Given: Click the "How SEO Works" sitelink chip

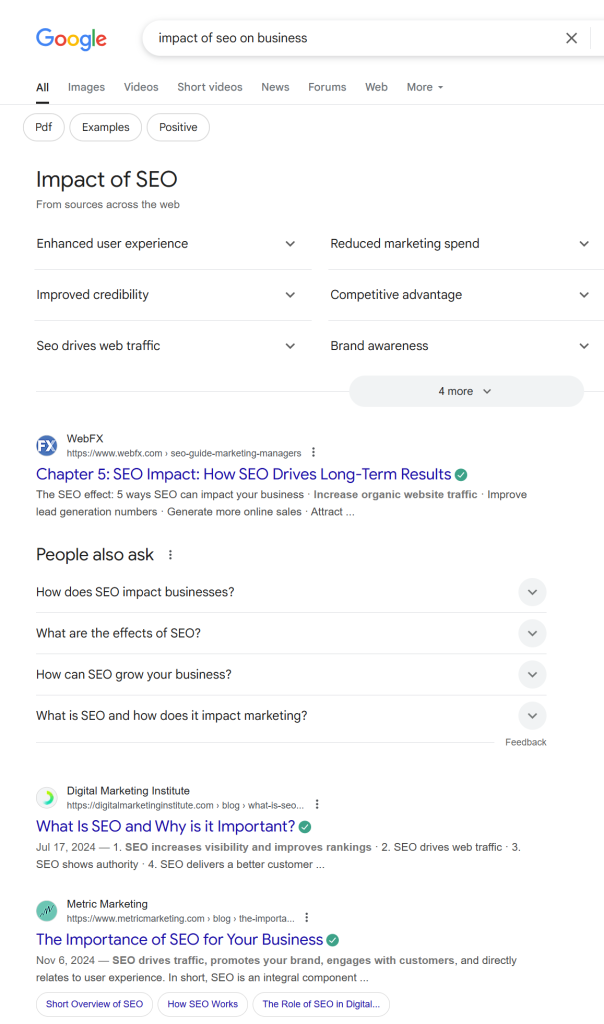Looking at the screenshot, I should point(203,1004).
